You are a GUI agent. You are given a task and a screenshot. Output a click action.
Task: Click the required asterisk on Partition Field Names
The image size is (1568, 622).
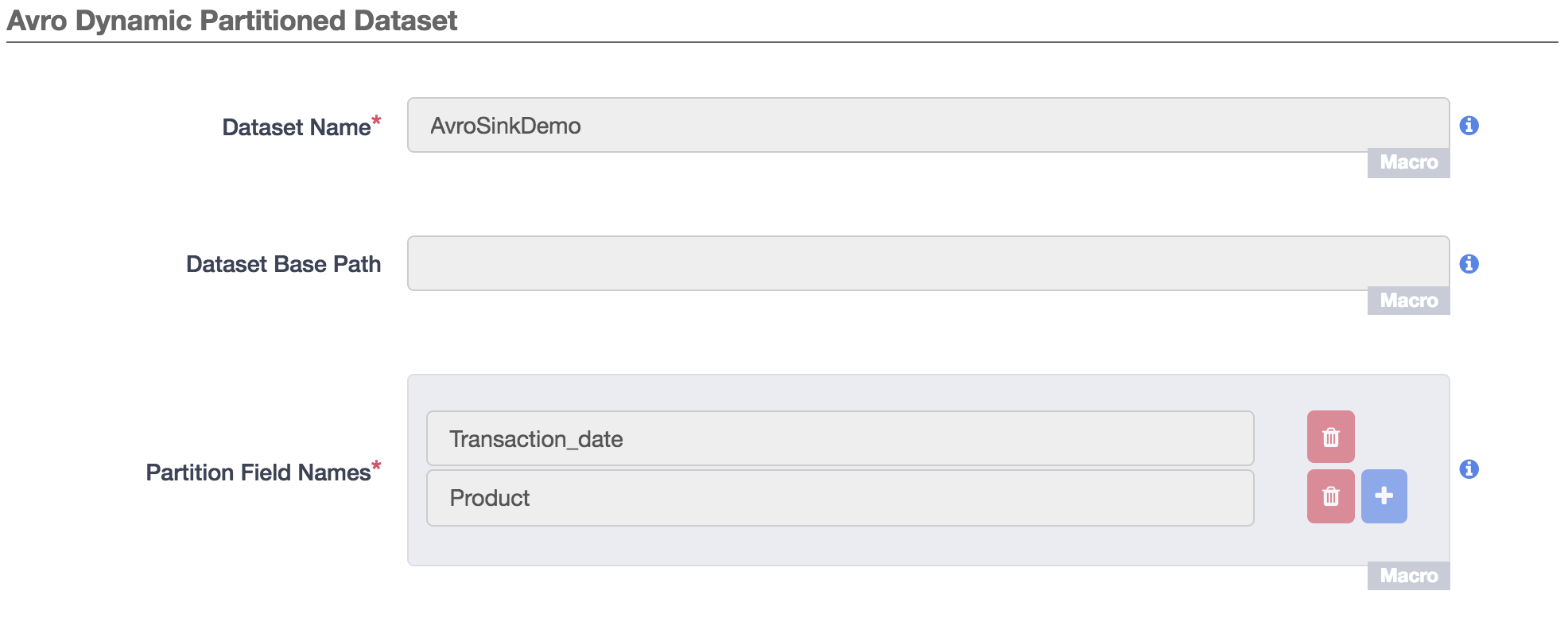[x=376, y=466]
